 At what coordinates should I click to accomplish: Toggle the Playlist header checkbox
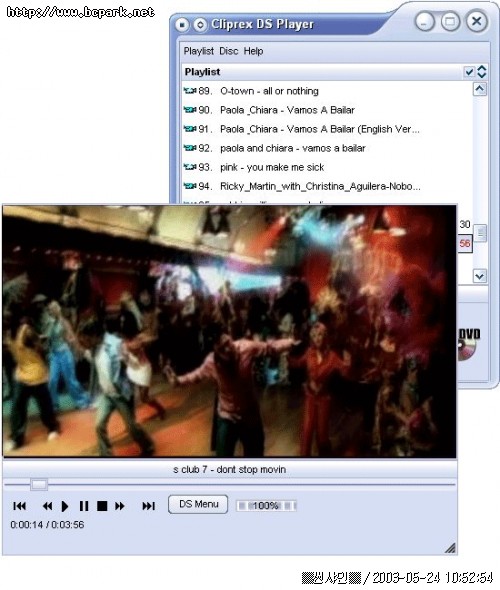469,71
